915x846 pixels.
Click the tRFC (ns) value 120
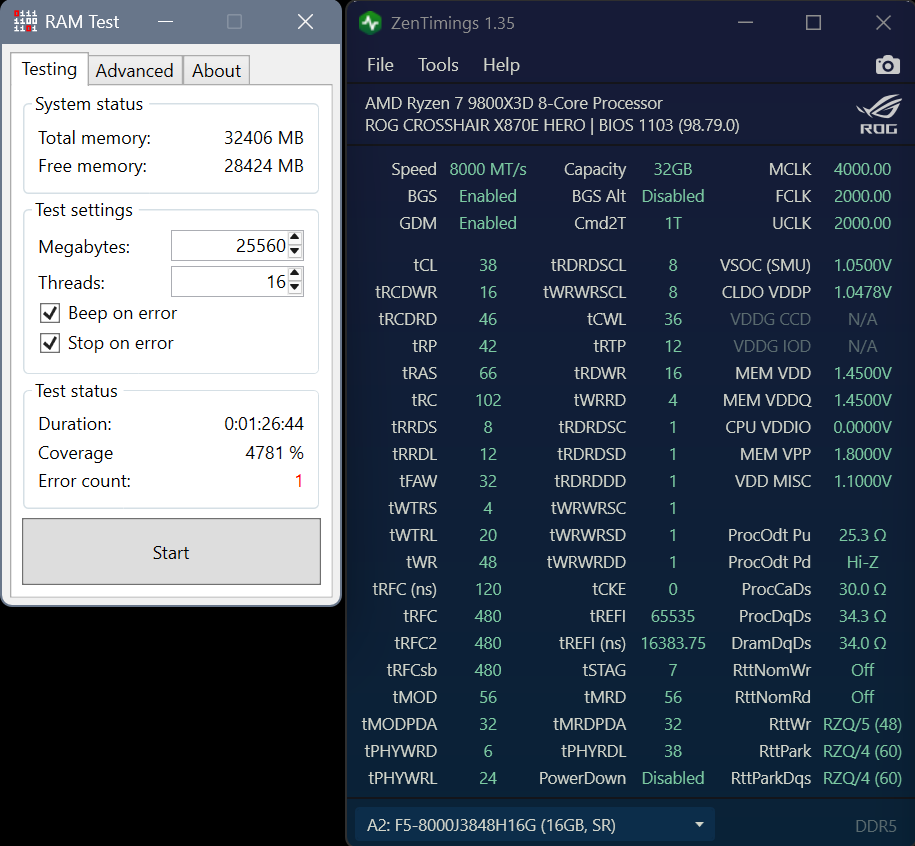point(488,589)
